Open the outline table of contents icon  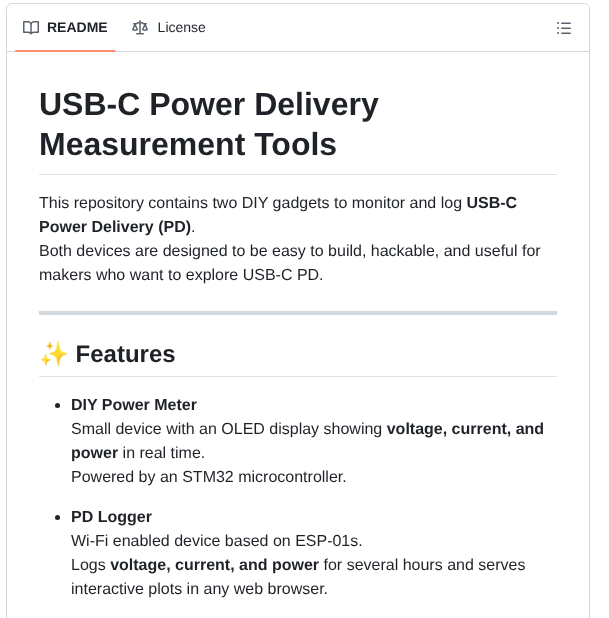564,28
